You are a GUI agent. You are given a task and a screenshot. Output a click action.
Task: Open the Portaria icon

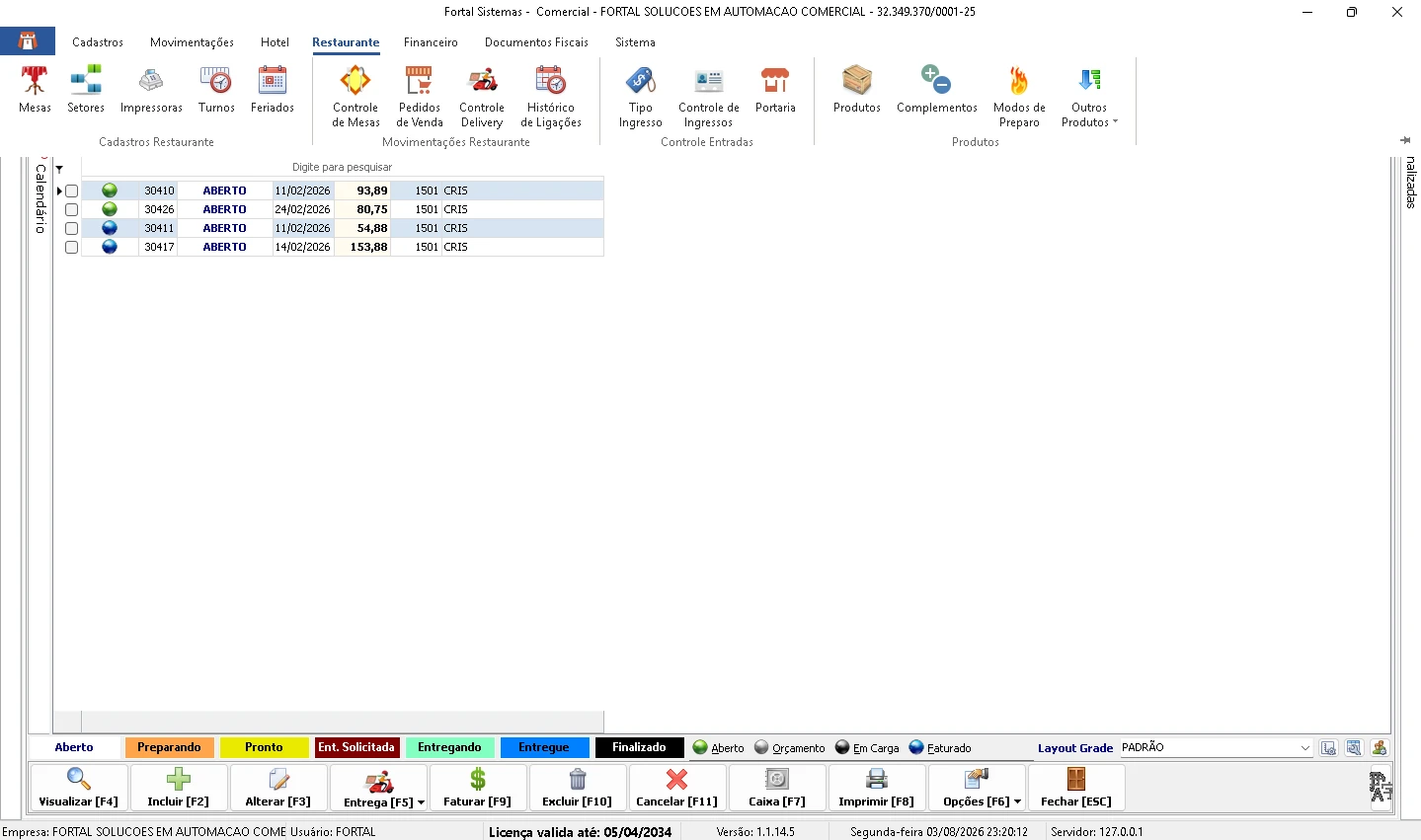pyautogui.click(x=775, y=90)
